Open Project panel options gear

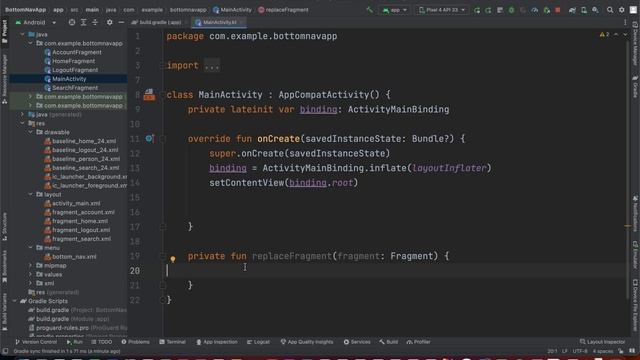click(x=109, y=22)
